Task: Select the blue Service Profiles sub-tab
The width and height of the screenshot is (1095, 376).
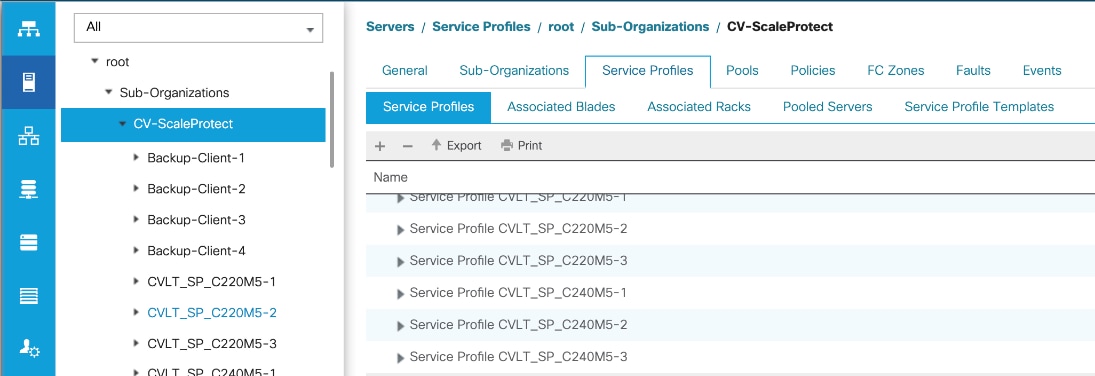Action: click(x=428, y=107)
